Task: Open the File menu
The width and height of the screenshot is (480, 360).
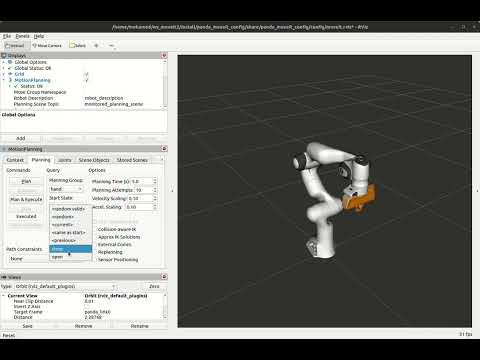Action: pos(7,36)
